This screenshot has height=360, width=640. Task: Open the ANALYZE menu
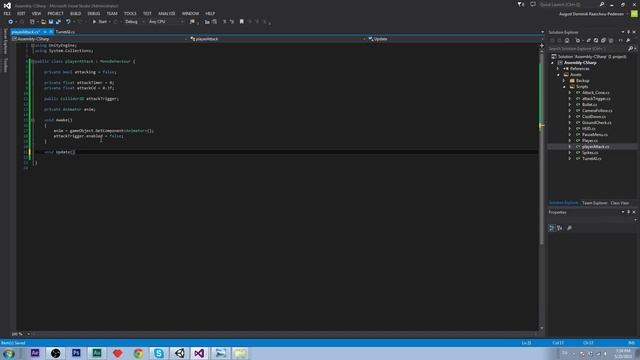(x=167, y=13)
